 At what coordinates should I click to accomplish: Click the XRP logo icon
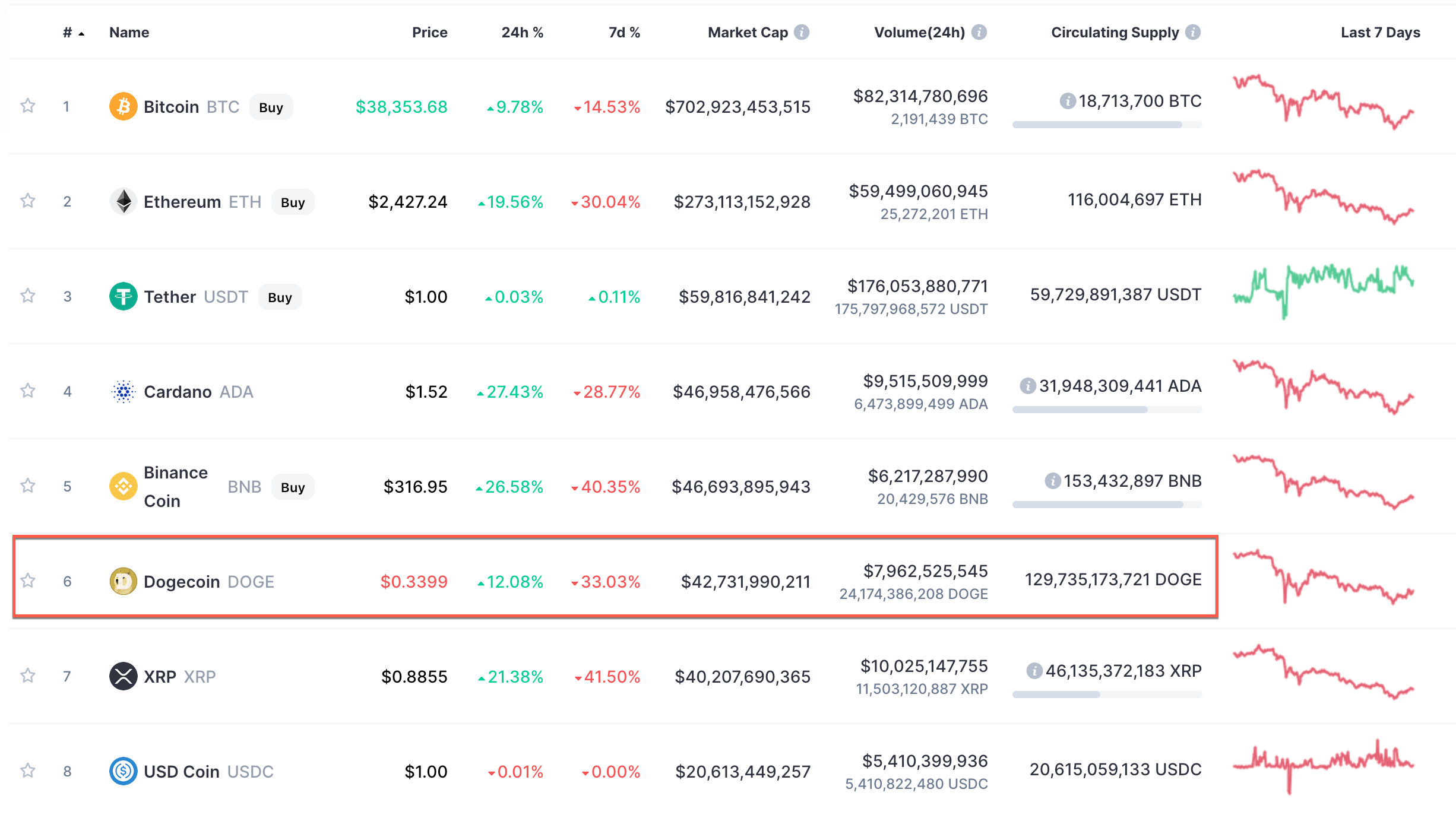(123, 676)
